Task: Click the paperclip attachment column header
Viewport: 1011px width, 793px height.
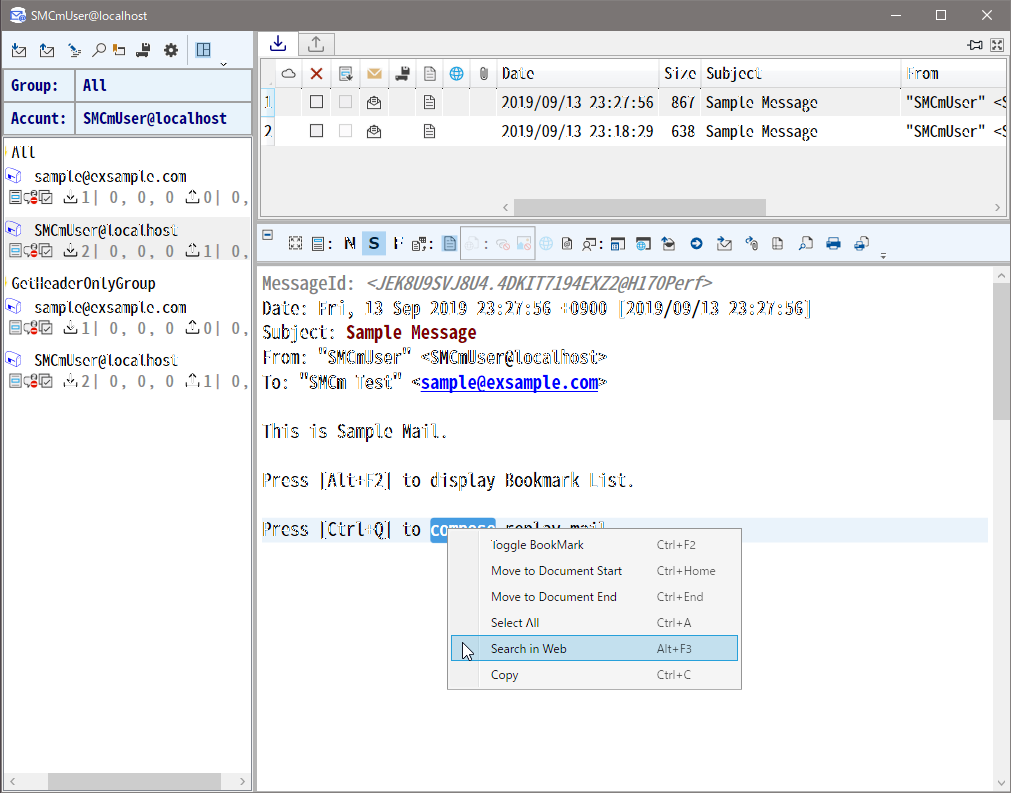Action: (484, 73)
